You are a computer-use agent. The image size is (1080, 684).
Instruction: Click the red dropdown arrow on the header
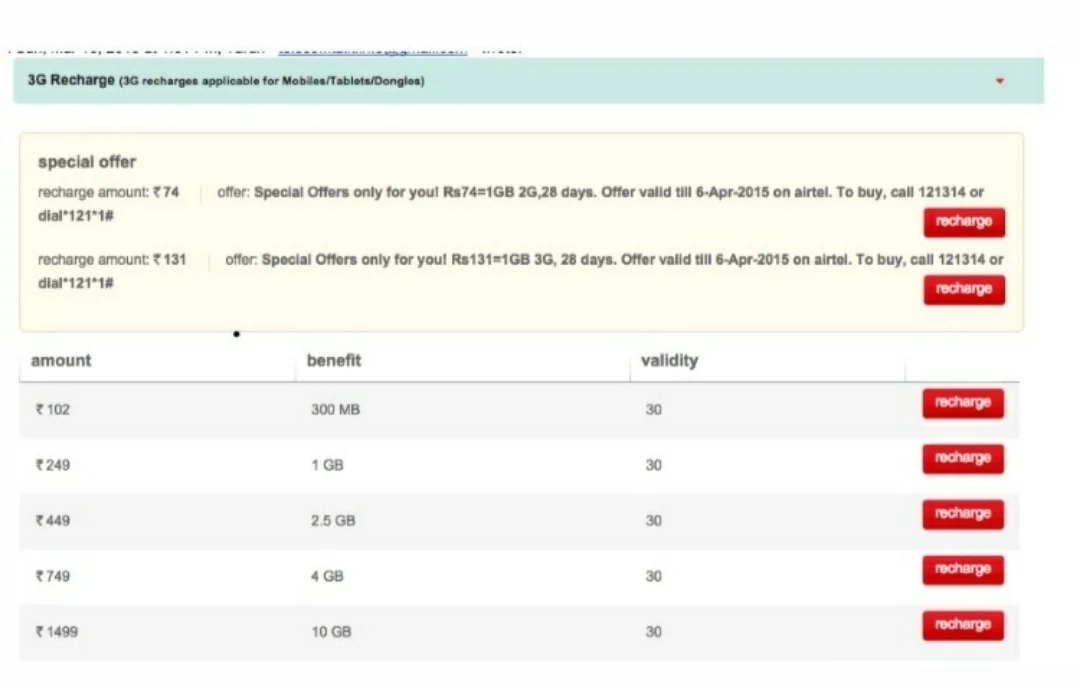tap(999, 82)
